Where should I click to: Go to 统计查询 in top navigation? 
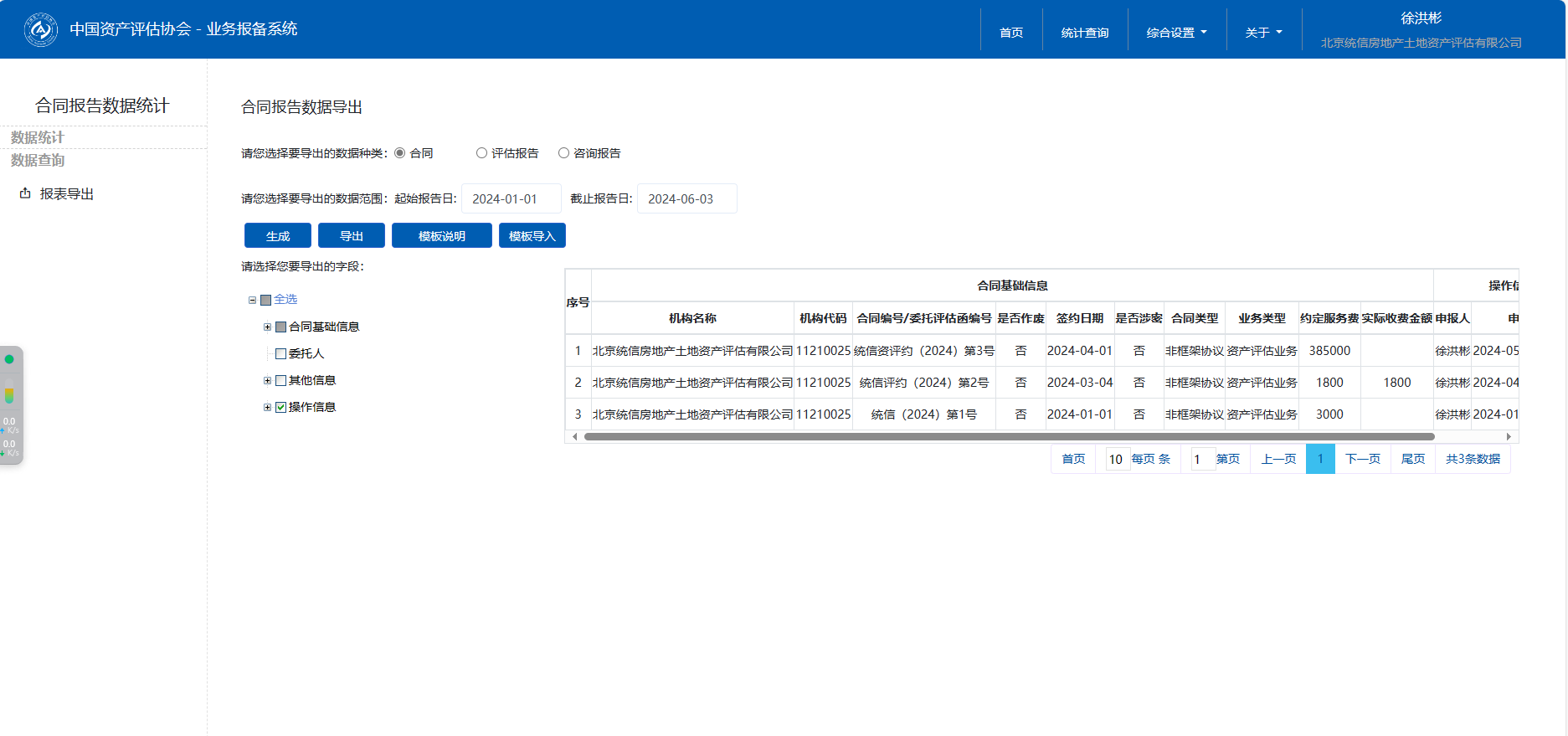1084,33
